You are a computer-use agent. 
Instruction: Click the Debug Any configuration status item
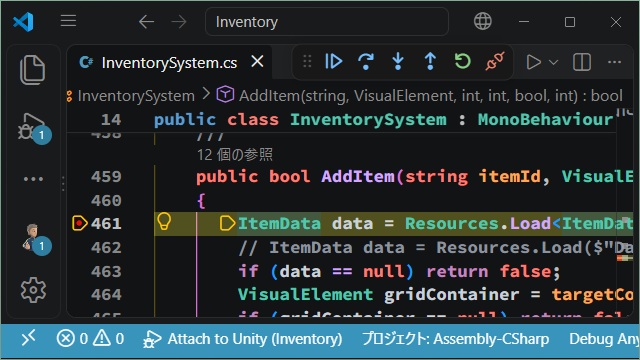coord(604,339)
